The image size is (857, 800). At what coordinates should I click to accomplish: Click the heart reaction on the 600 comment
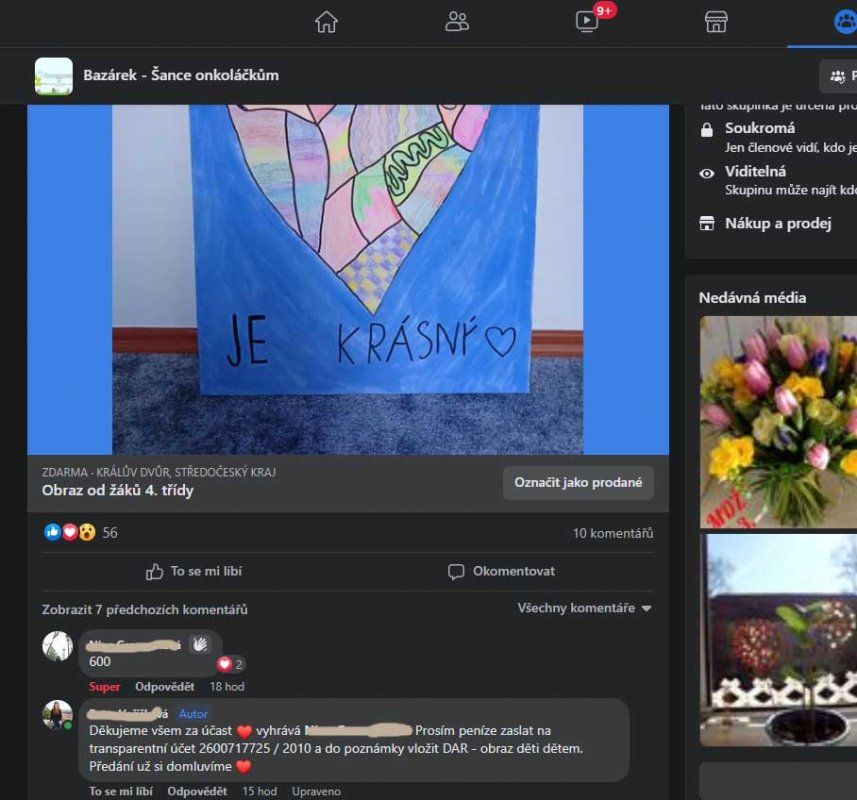pyautogui.click(x=225, y=664)
